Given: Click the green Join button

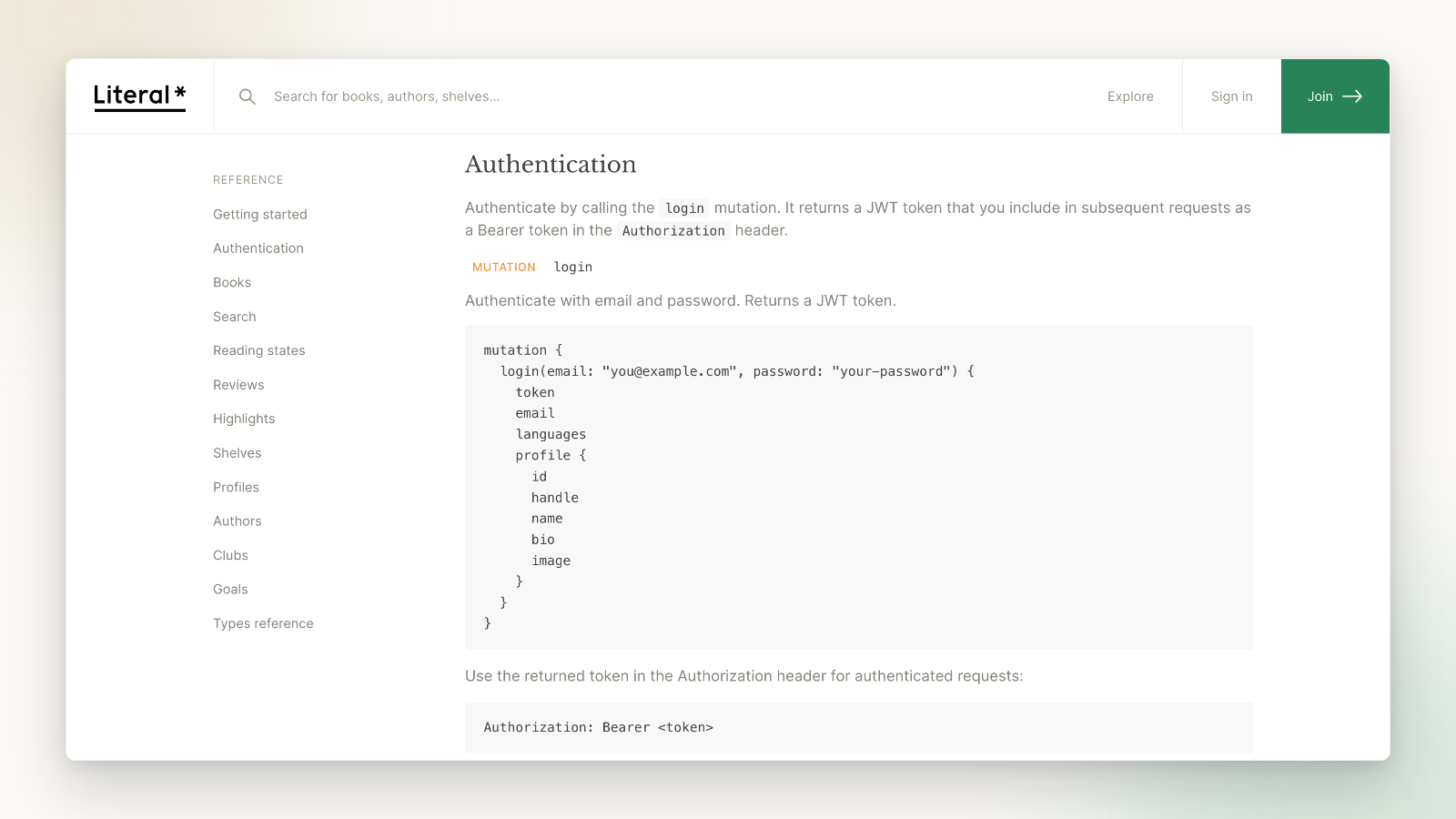Looking at the screenshot, I should pyautogui.click(x=1335, y=96).
